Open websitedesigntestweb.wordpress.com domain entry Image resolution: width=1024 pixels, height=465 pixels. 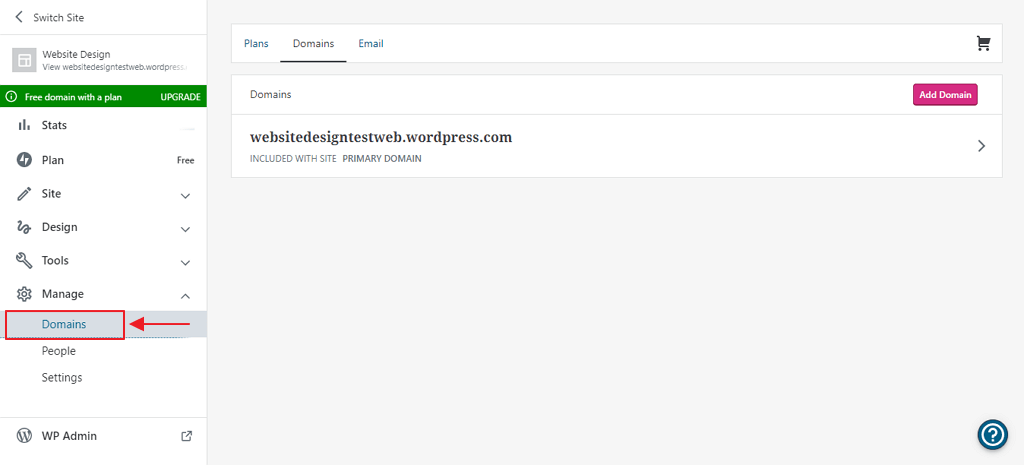coord(616,146)
